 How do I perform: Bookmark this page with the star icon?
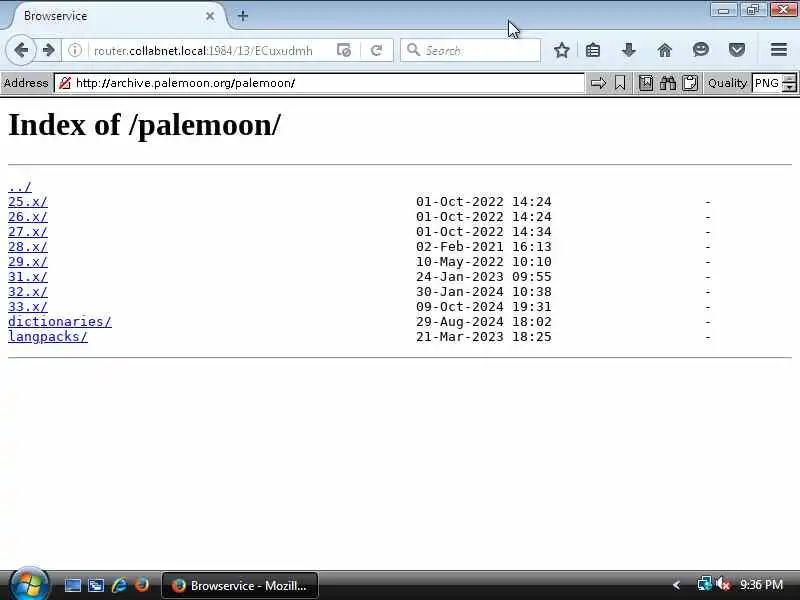click(562, 50)
